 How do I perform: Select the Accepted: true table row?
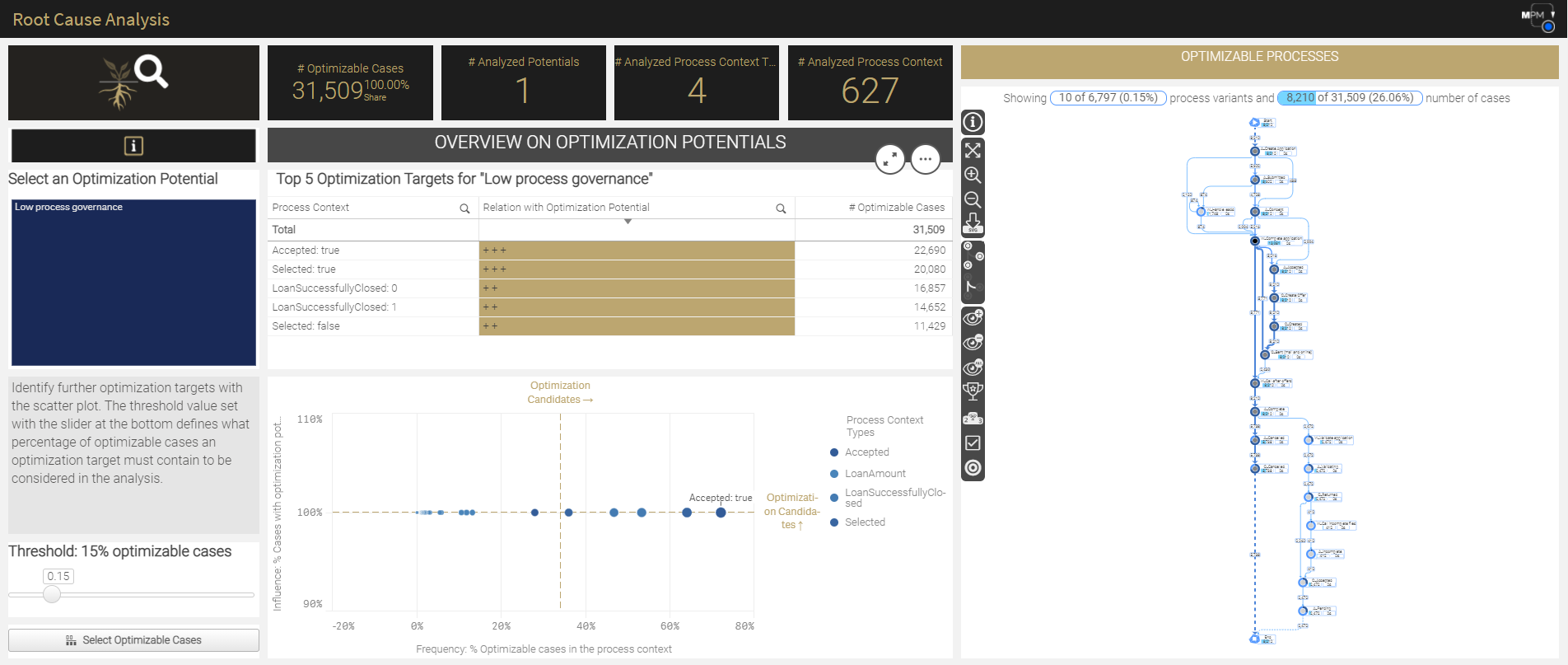609,251
